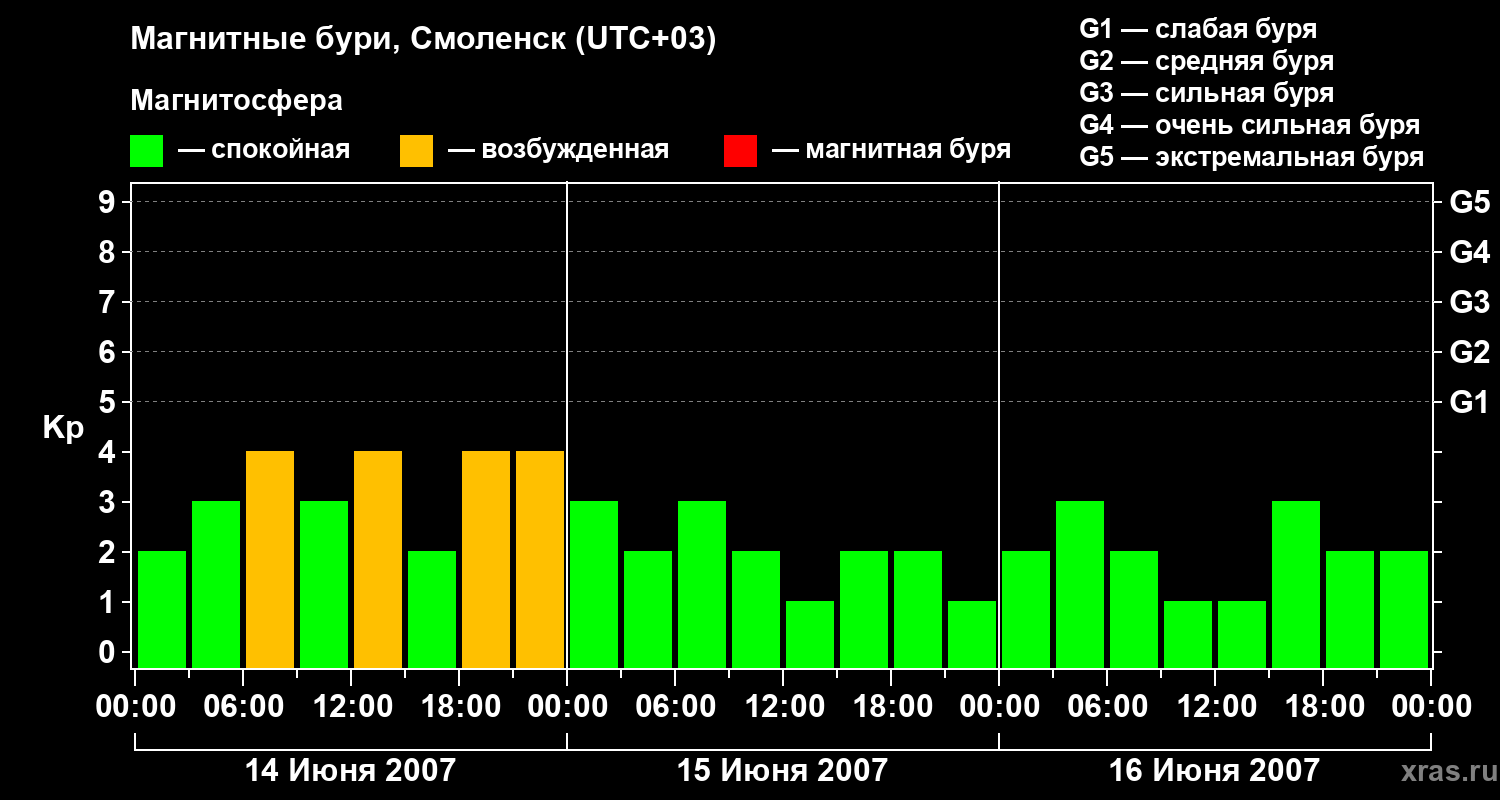Click the 14 June 12:00–15:00 orange bar

(x=378, y=559)
